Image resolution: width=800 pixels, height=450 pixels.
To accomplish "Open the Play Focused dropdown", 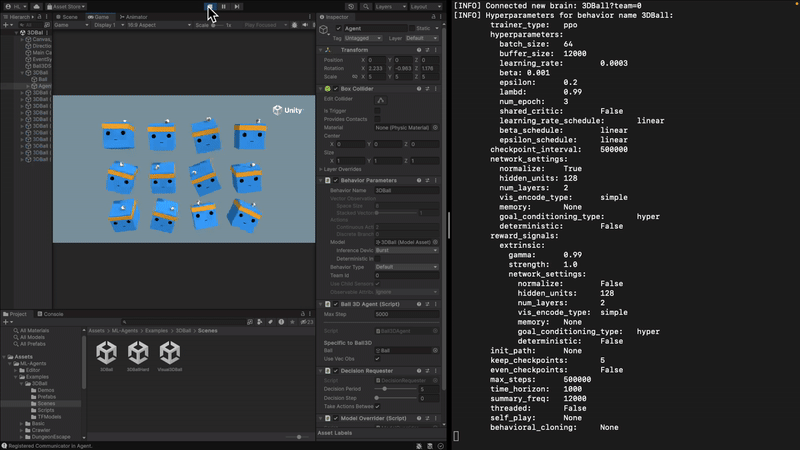I will click(x=265, y=25).
